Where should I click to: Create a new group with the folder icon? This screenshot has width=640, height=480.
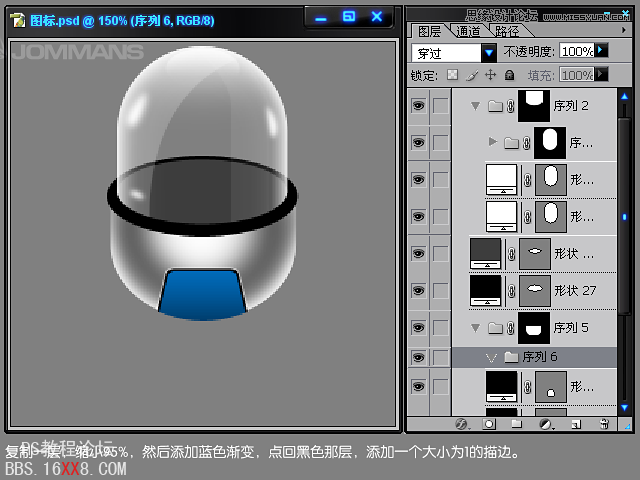pyautogui.click(x=517, y=424)
